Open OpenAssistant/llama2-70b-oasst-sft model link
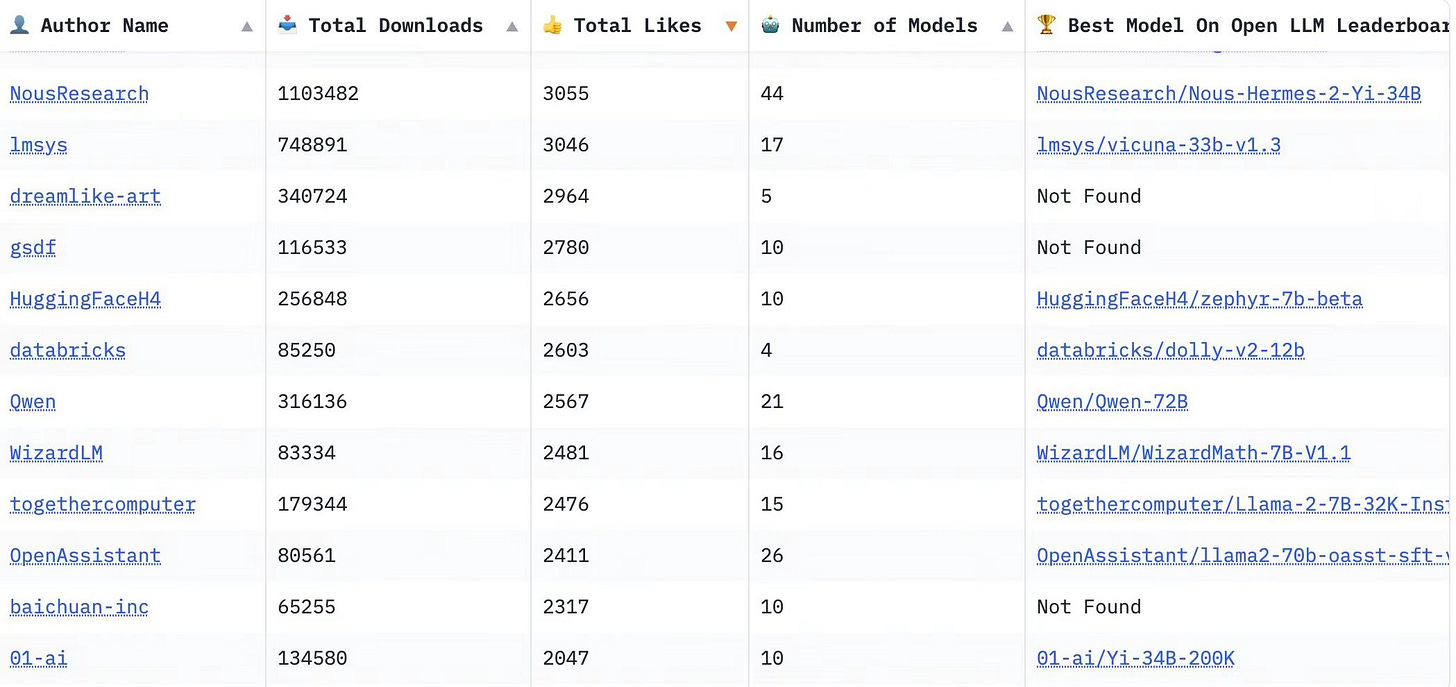Viewport: 1456px width, 687px height. 1244,556
